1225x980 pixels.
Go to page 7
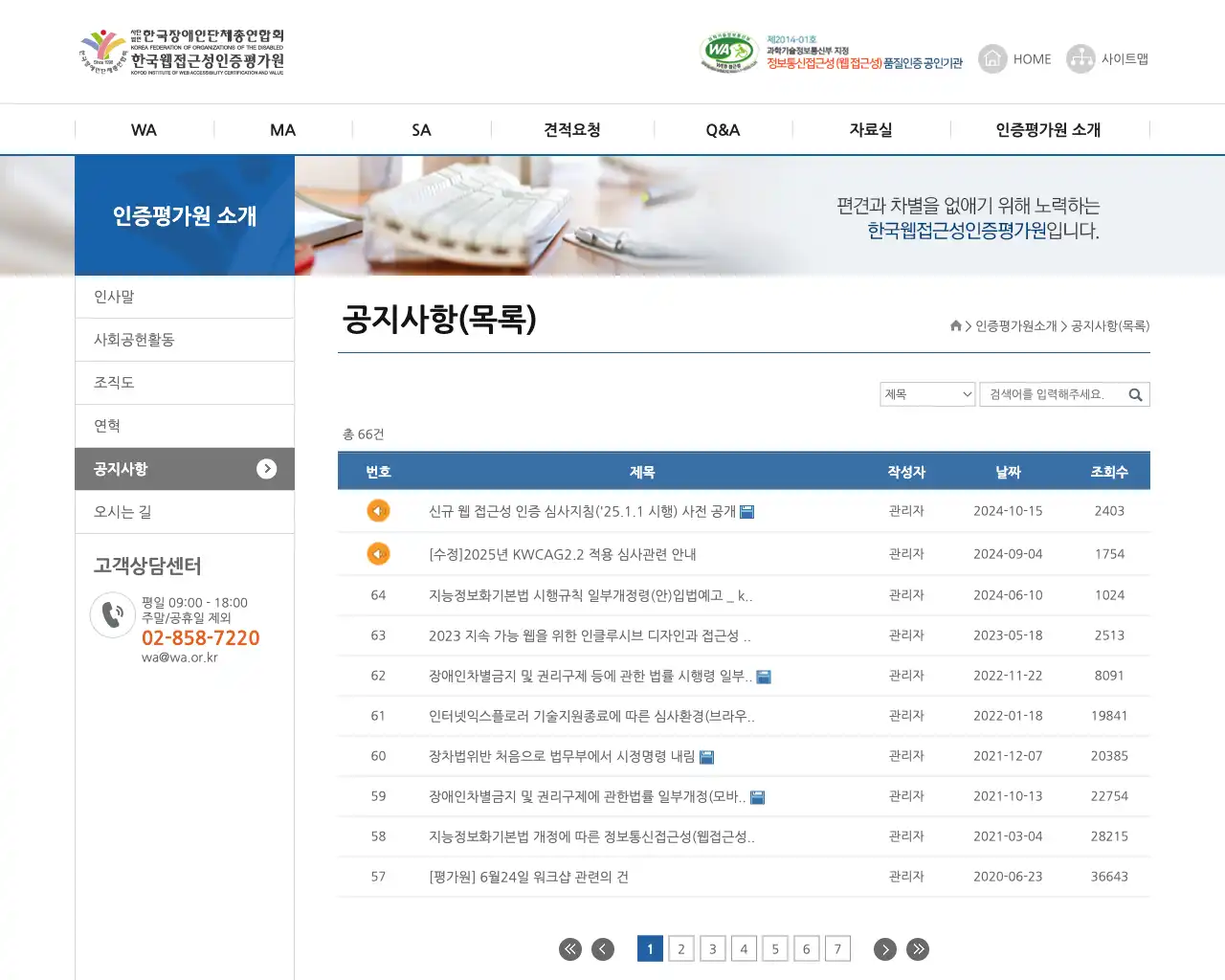(837, 949)
